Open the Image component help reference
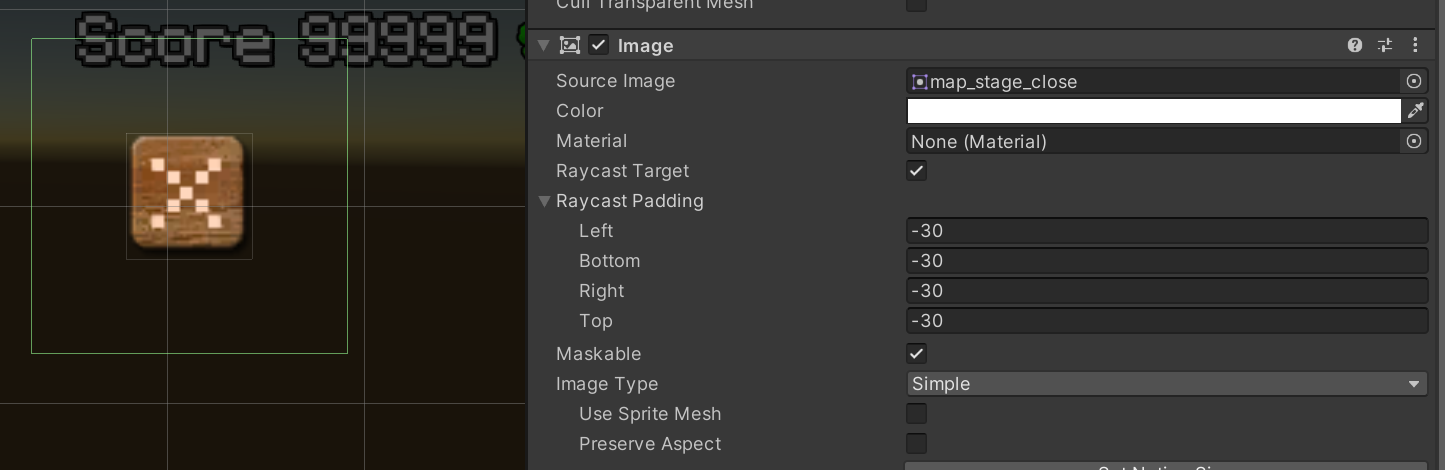This screenshot has height=470, width=1445. 1355,45
